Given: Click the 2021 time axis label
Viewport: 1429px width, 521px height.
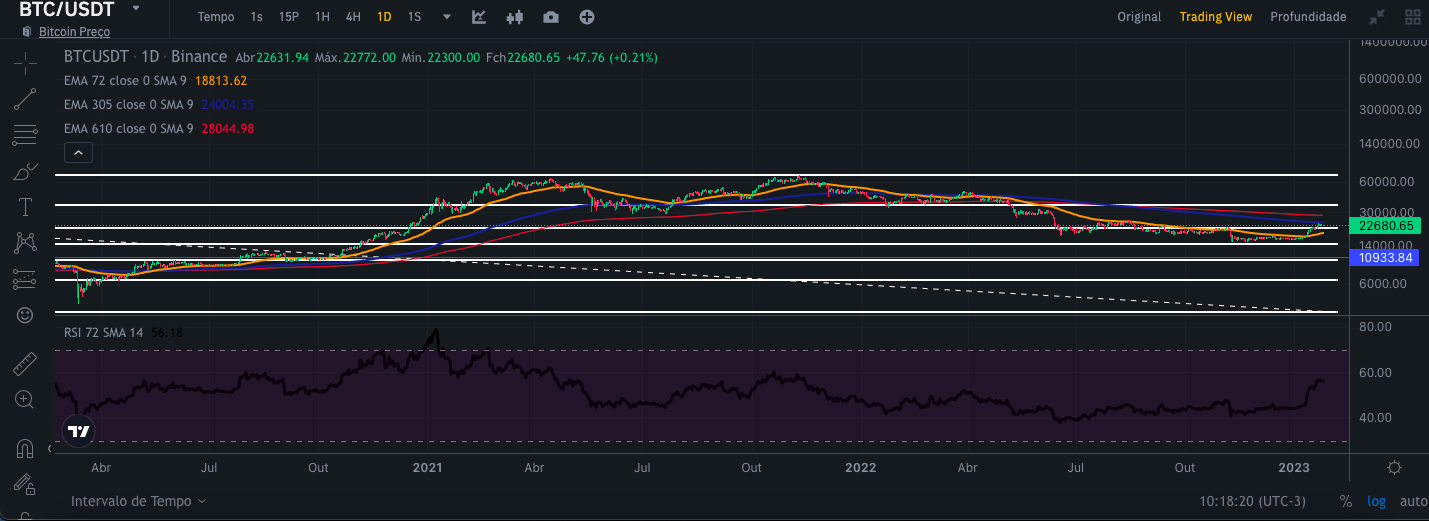Looking at the screenshot, I should click(427, 467).
